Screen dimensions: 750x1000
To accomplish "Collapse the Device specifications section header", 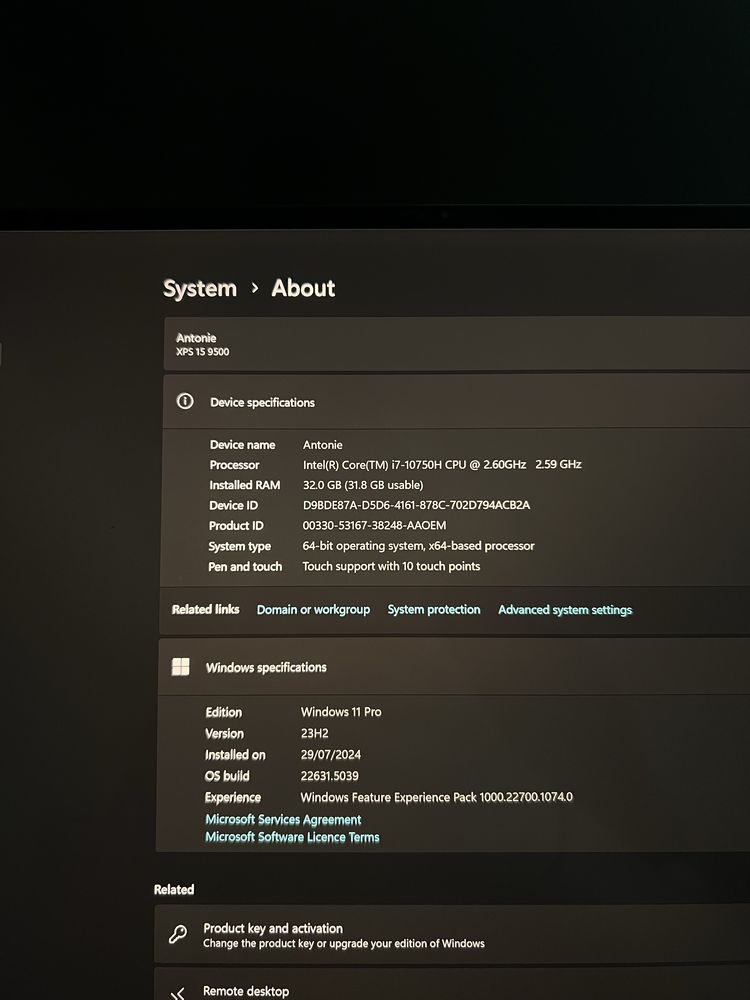I will (x=457, y=402).
